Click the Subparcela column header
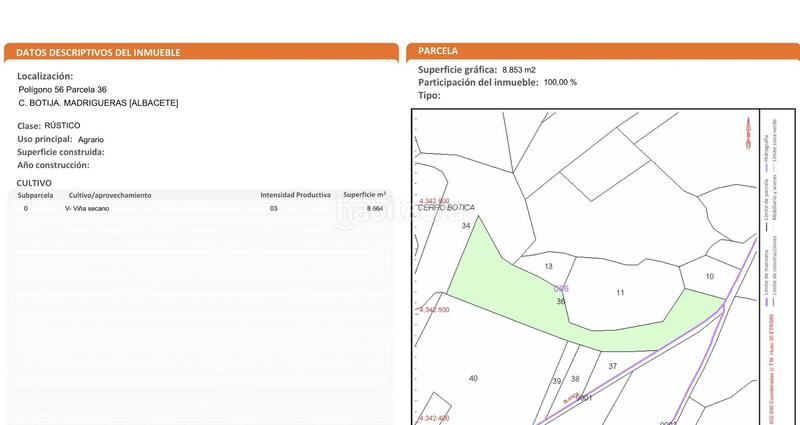 pyautogui.click(x=35, y=194)
